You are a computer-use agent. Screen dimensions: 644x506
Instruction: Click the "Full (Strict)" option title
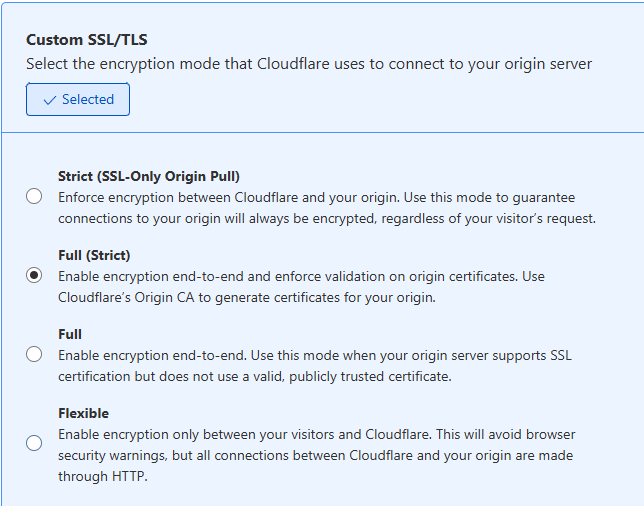[94, 255]
